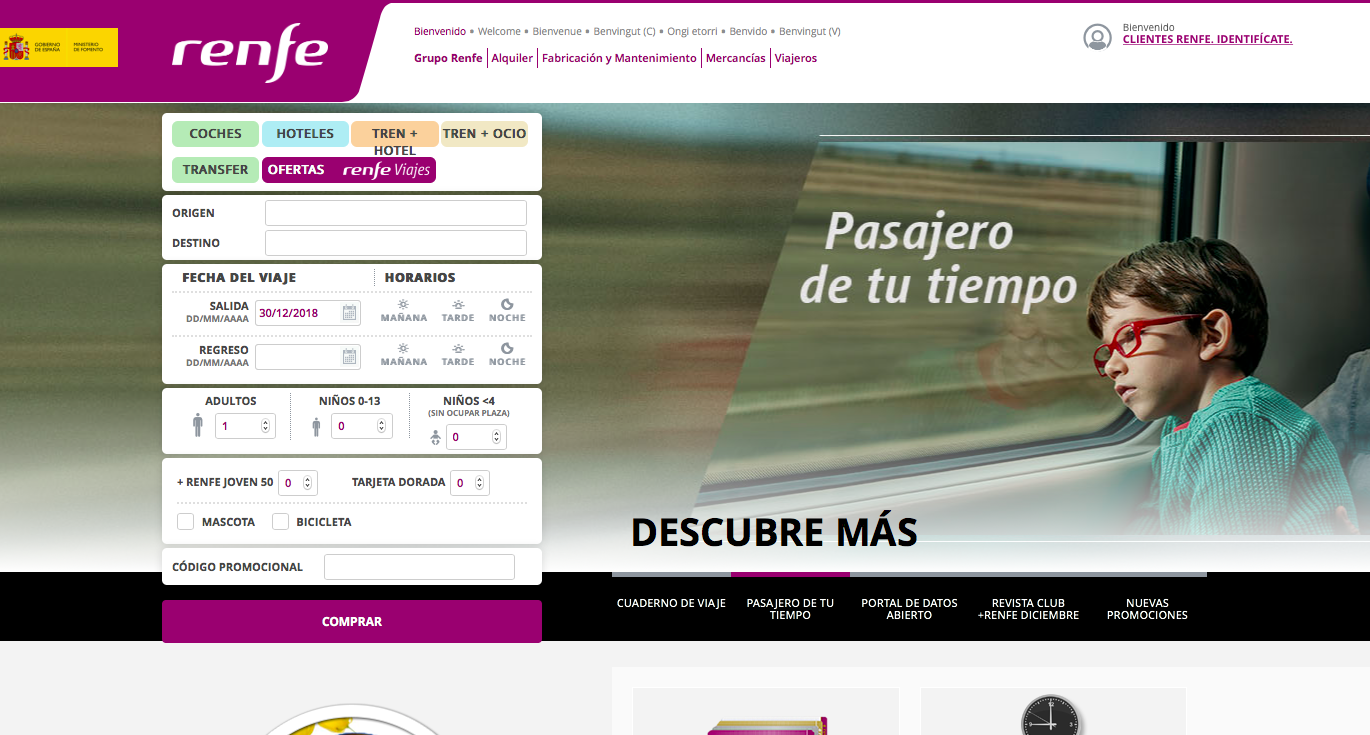The image size is (1370, 735).
Task: Open the Regreso date calendar icon
Action: (349, 357)
